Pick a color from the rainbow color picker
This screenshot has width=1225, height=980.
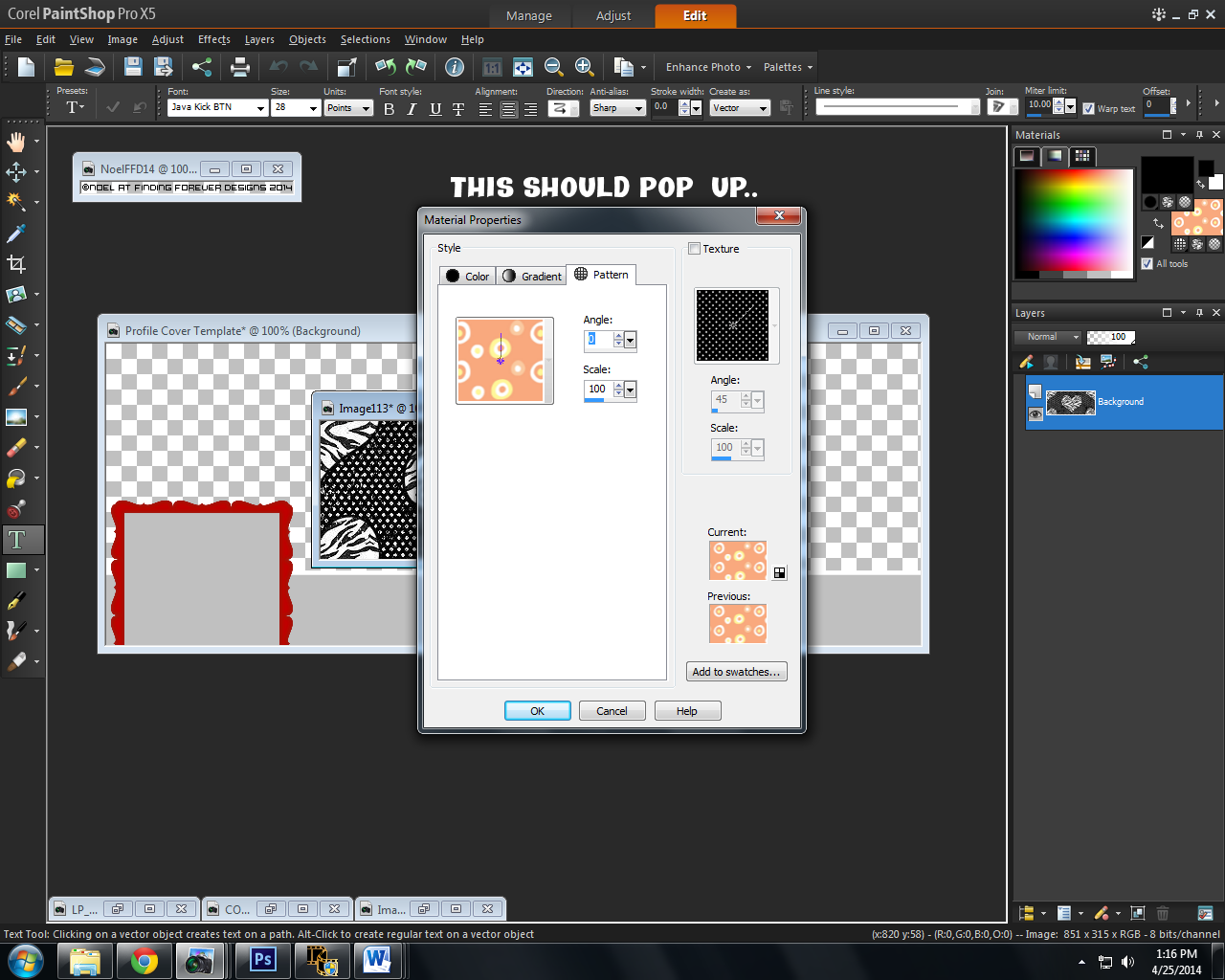point(1072,222)
